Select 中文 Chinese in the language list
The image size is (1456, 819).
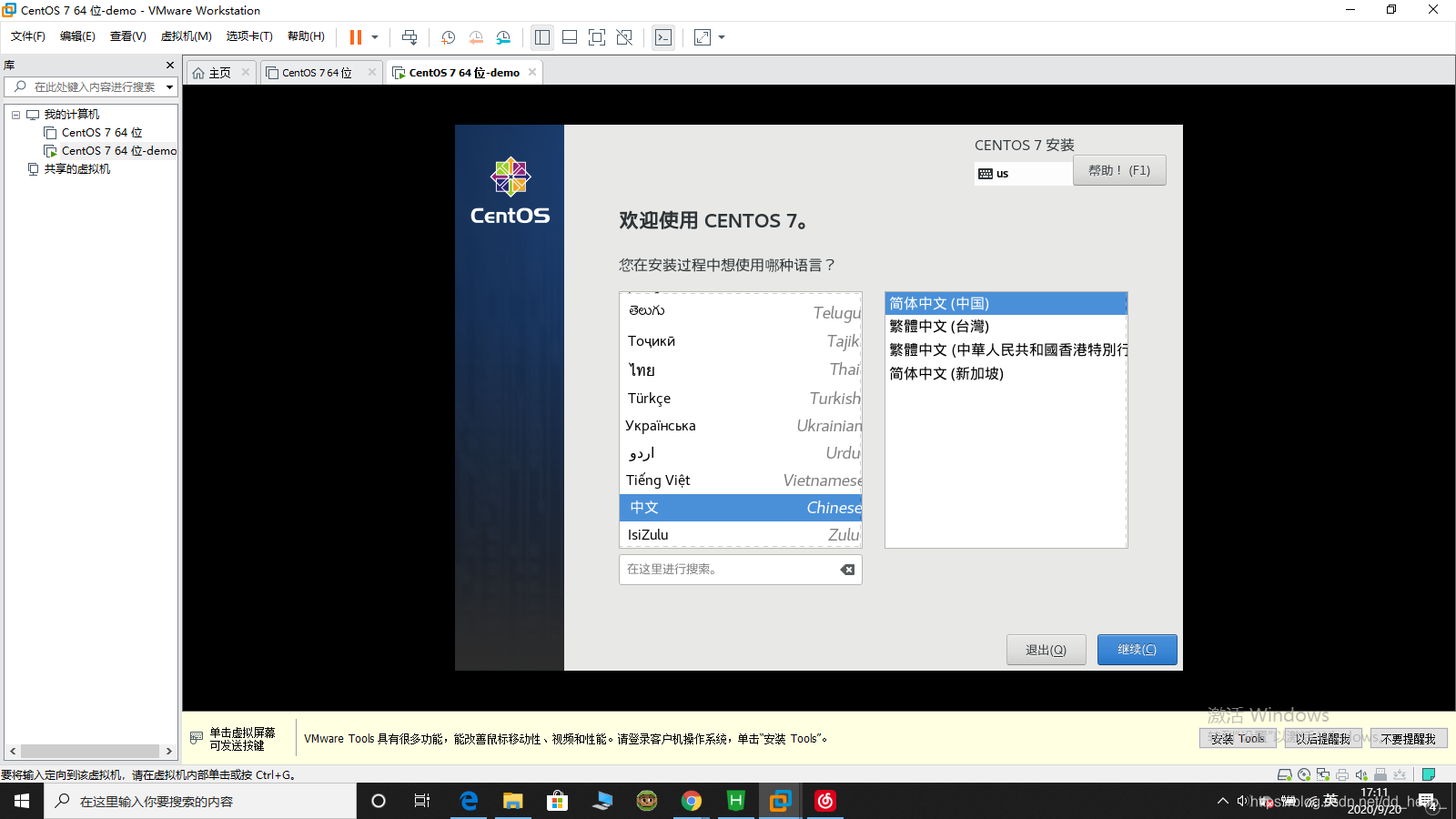(x=741, y=508)
